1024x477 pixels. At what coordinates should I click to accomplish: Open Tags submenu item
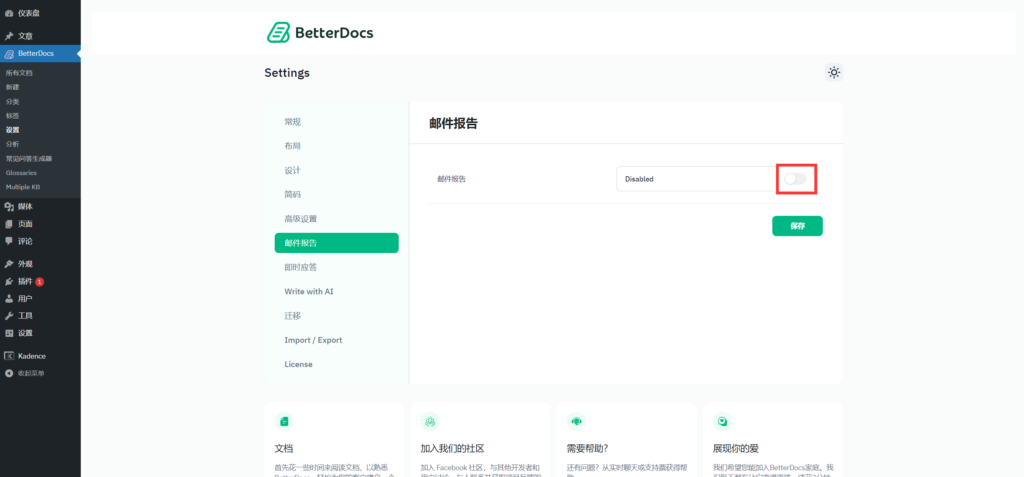(12, 116)
